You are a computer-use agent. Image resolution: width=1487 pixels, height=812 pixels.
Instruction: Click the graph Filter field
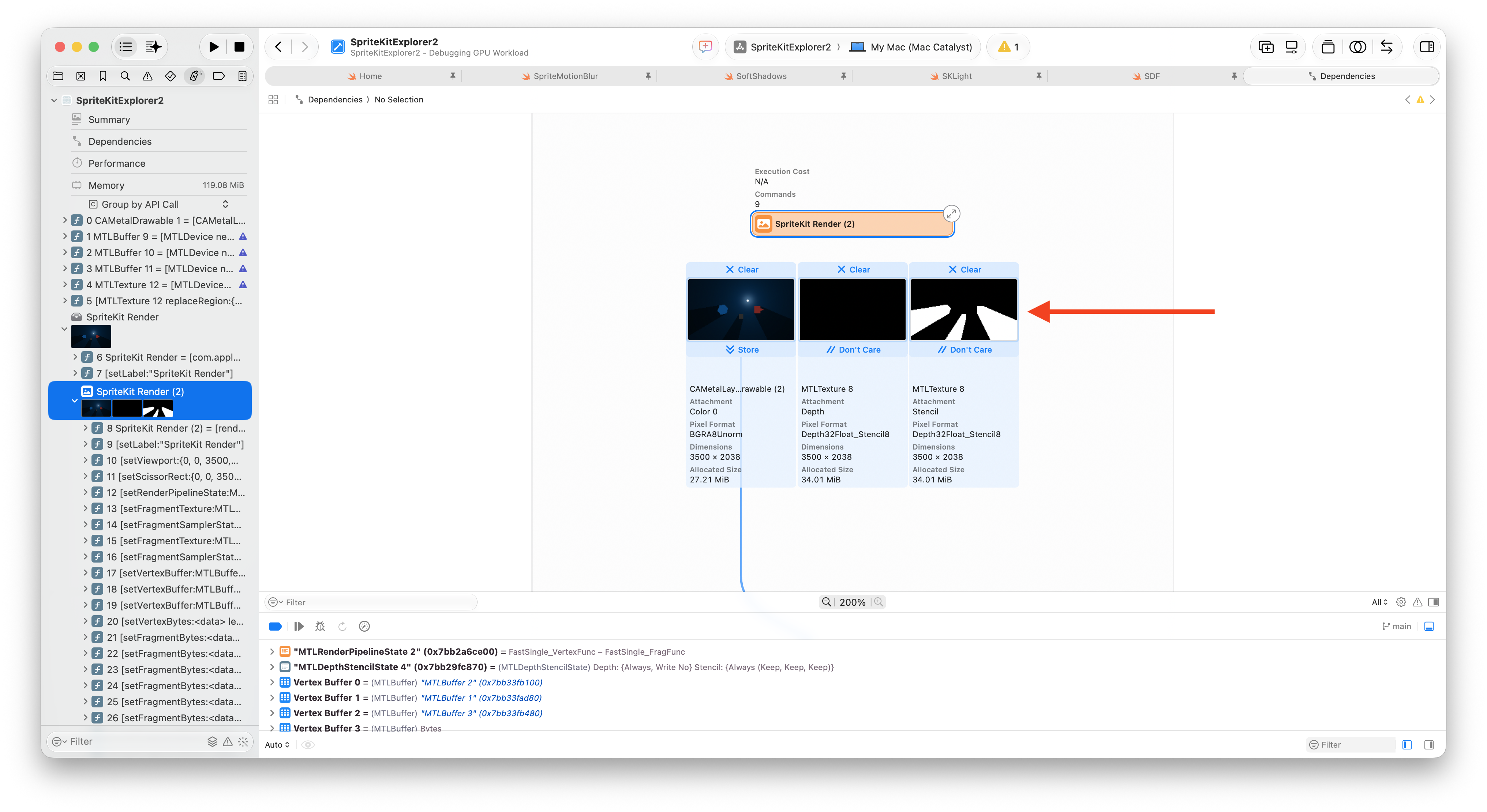[372, 602]
